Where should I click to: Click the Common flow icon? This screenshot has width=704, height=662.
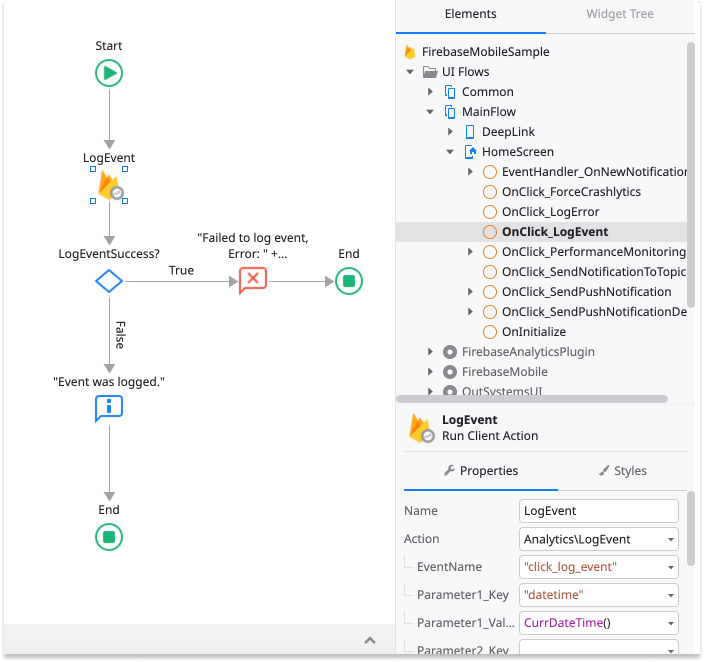450,92
